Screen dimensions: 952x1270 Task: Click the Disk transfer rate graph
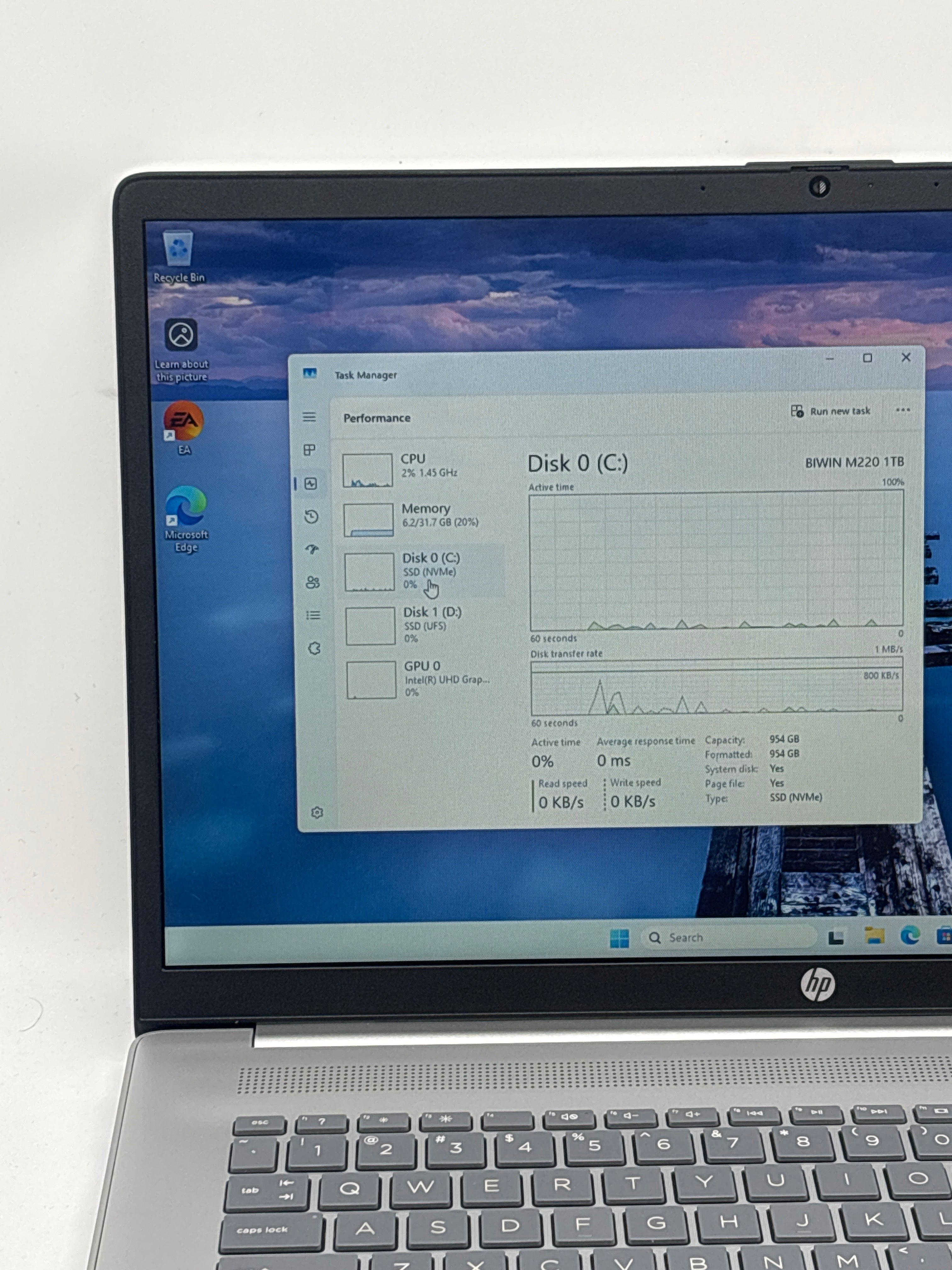coord(717,687)
